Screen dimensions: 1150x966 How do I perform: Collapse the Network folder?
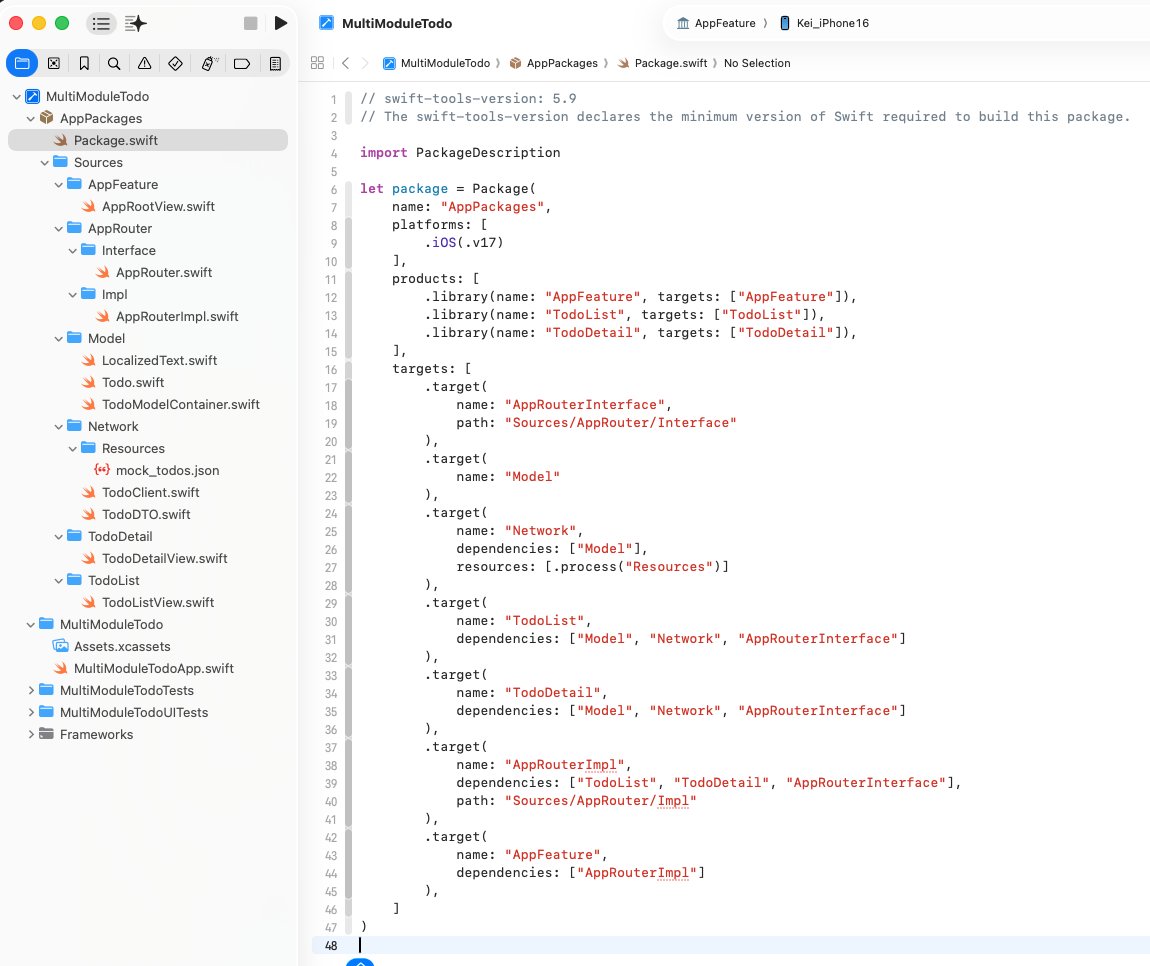click(x=58, y=426)
